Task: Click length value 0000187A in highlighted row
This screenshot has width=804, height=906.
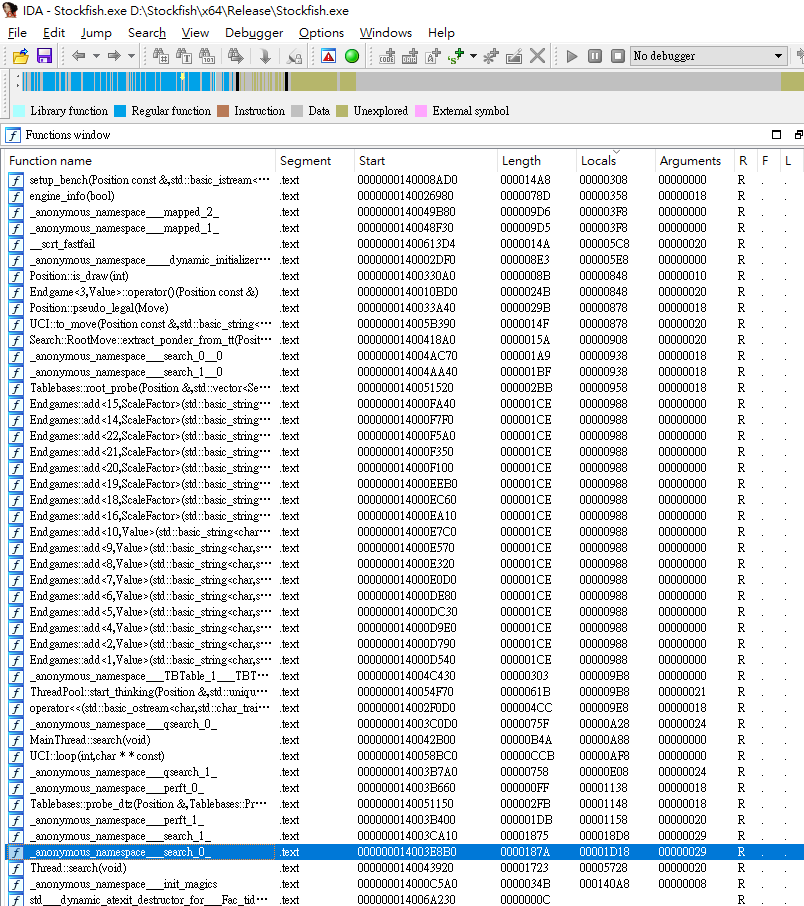Action: [525, 852]
